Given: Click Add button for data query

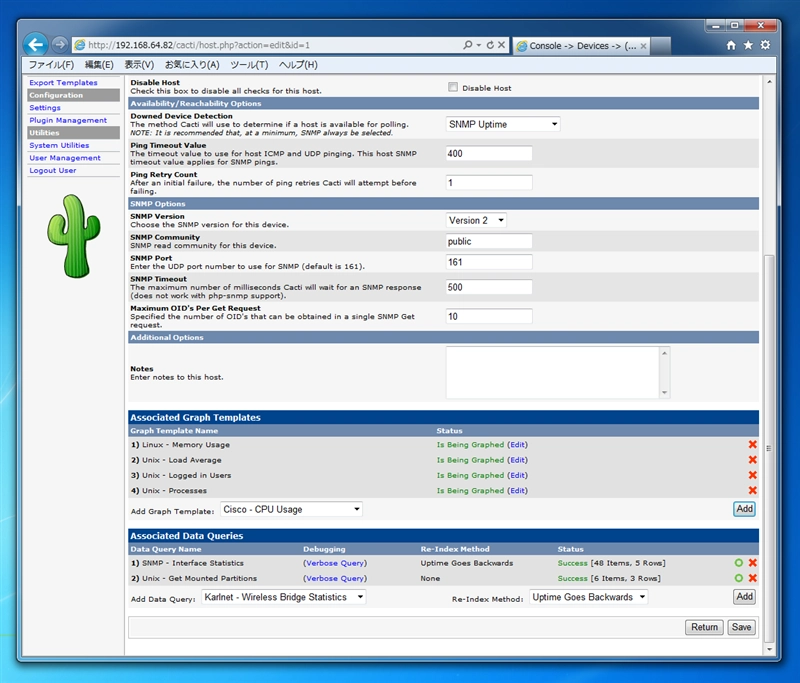Looking at the screenshot, I should [744, 596].
